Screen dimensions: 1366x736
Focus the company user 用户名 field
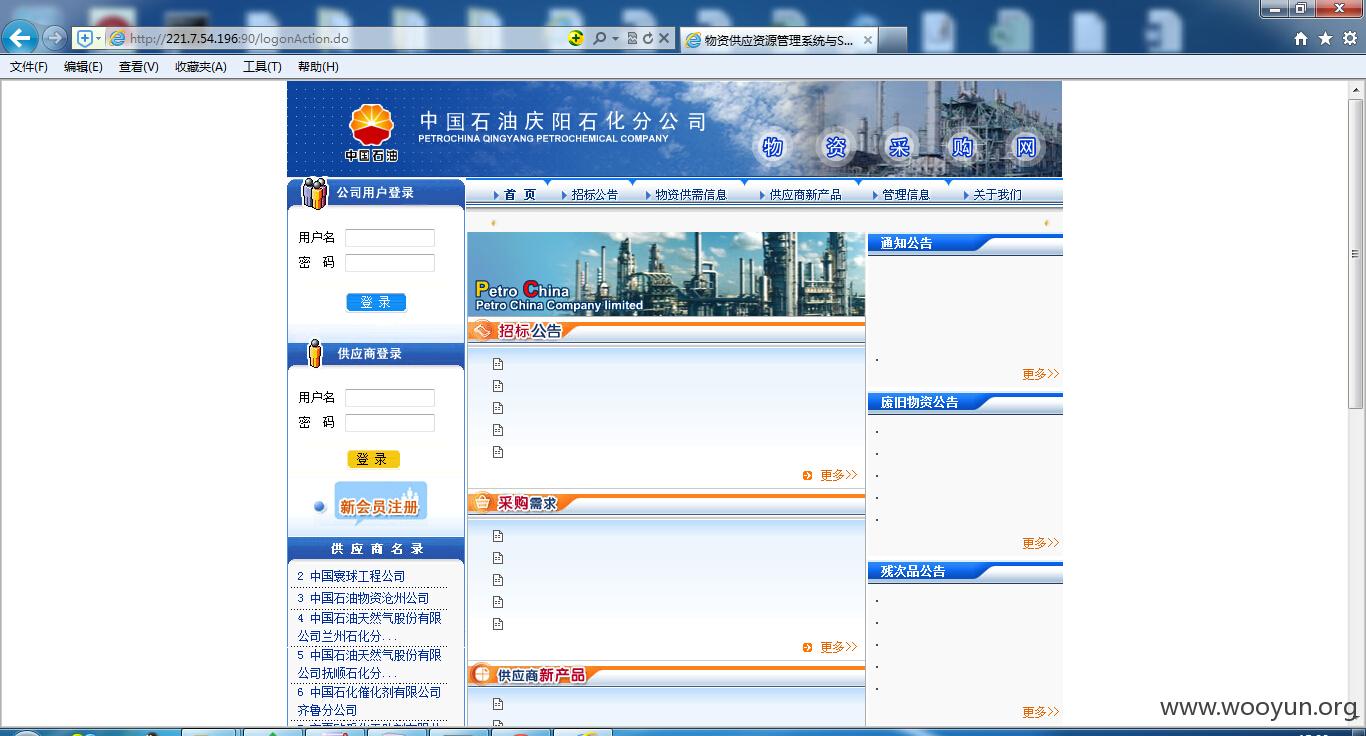coord(390,238)
